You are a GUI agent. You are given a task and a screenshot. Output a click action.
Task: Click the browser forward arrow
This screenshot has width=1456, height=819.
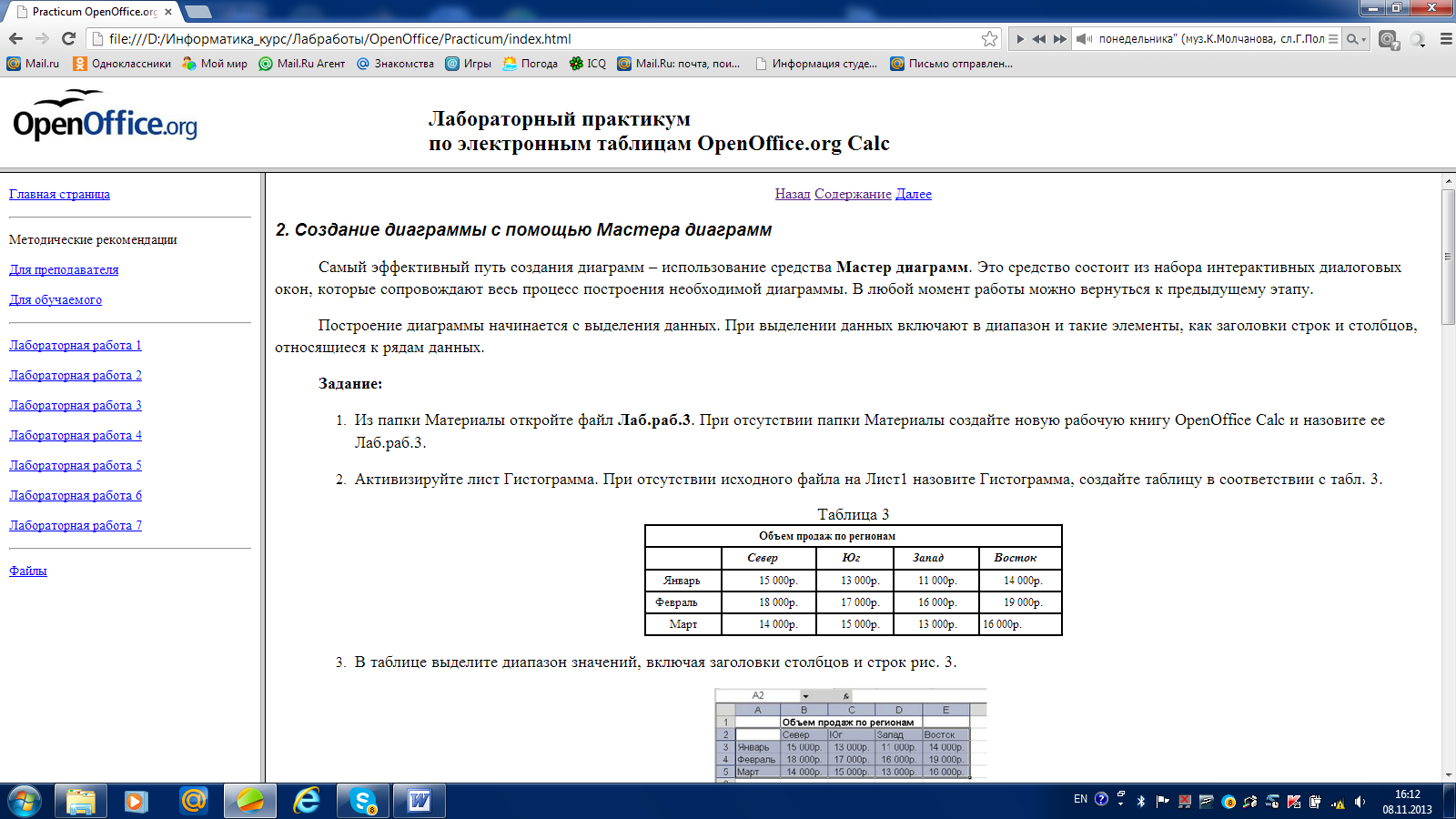[42, 38]
